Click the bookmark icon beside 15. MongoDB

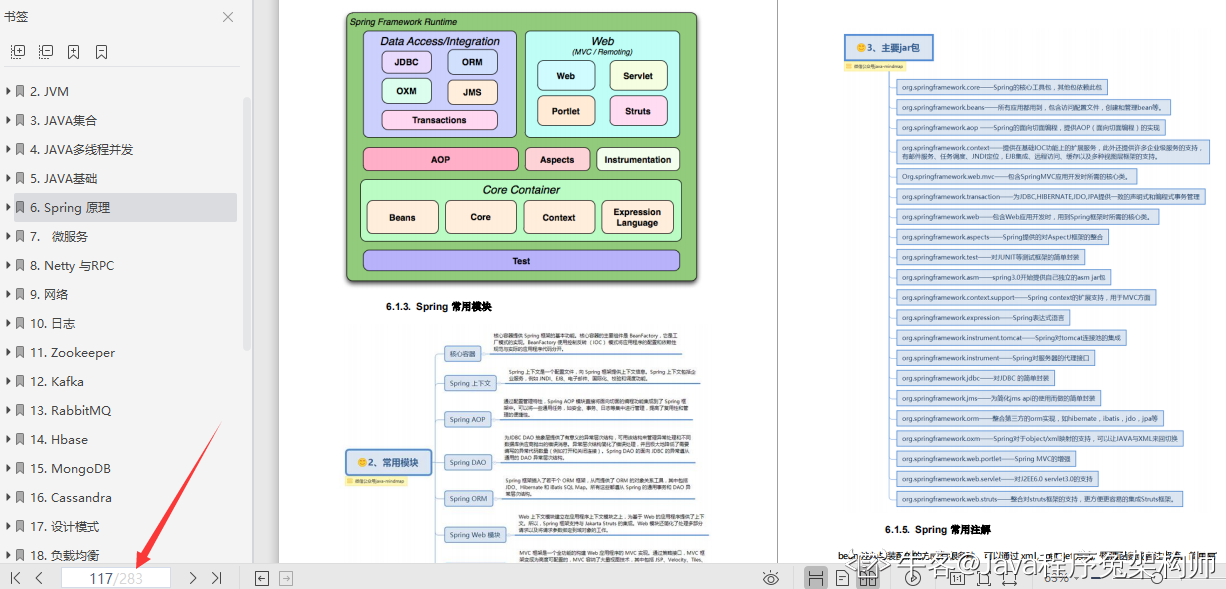(x=20, y=468)
